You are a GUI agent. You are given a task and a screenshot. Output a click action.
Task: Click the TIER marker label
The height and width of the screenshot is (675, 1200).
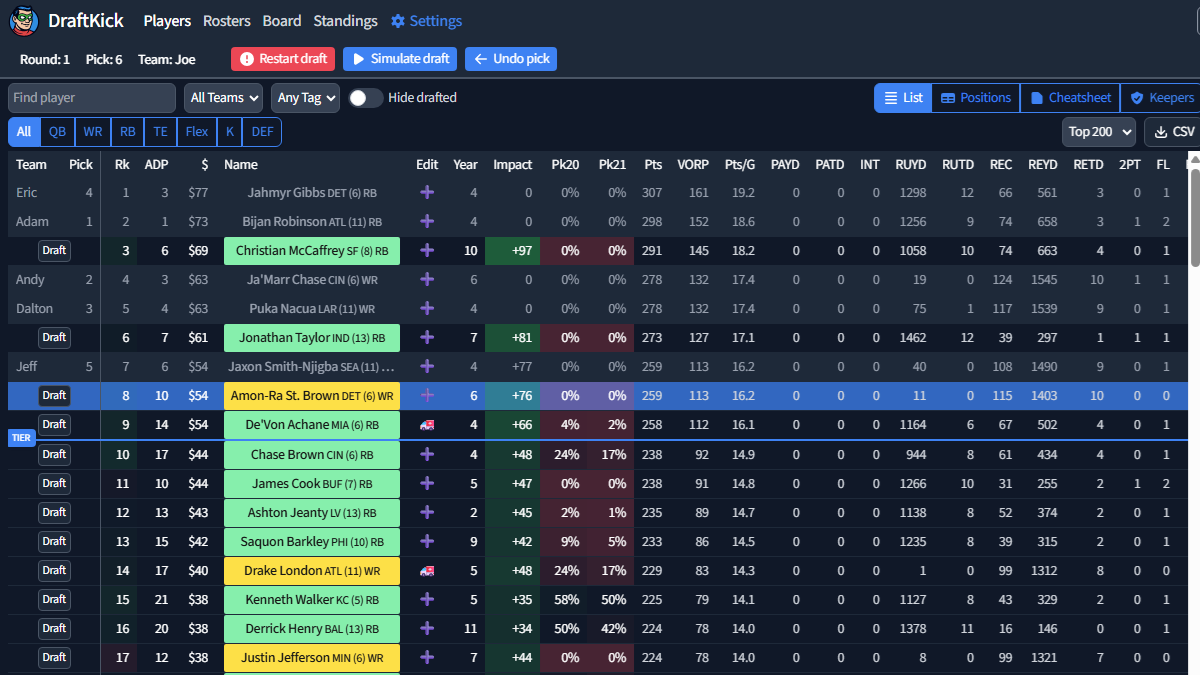[x=22, y=438]
